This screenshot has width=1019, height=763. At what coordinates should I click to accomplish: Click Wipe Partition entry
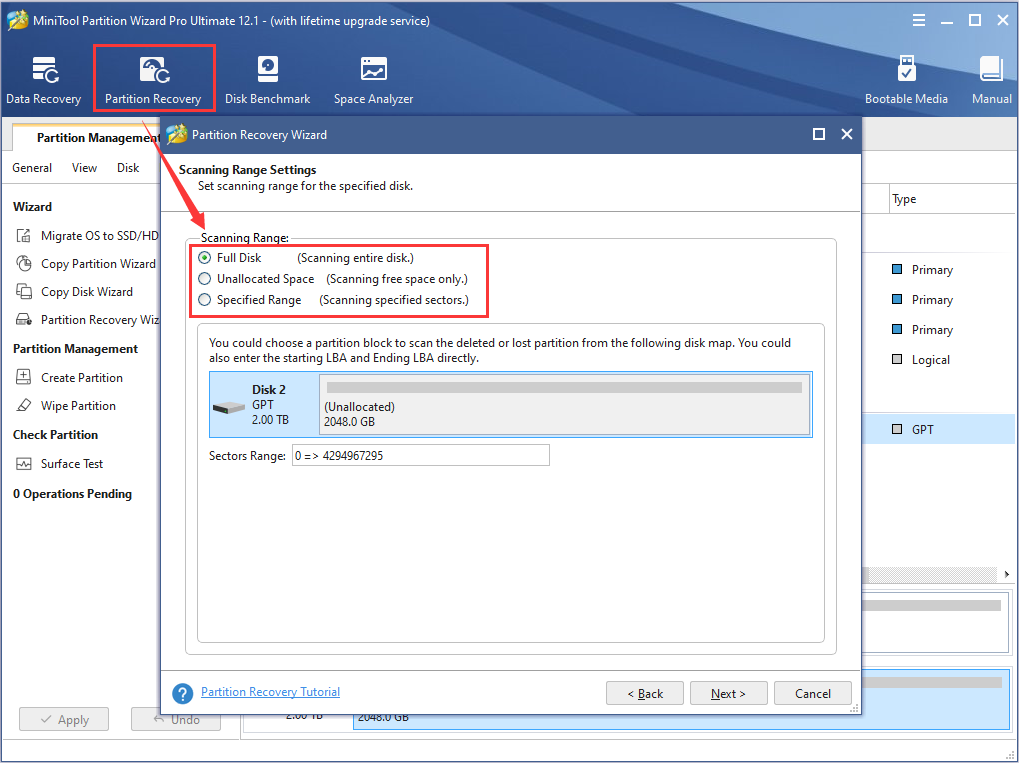pyautogui.click(x=78, y=406)
